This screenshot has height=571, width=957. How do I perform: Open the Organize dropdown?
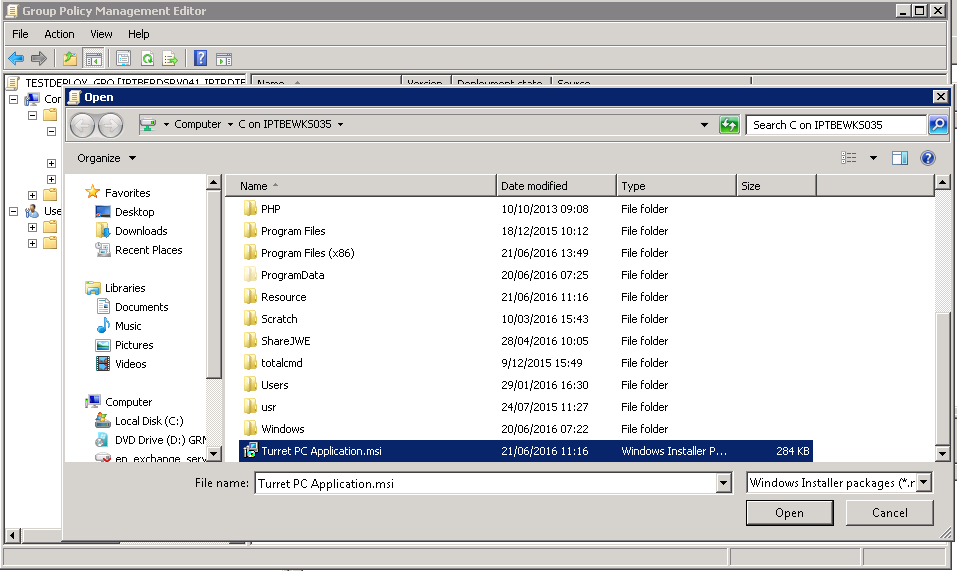(106, 158)
